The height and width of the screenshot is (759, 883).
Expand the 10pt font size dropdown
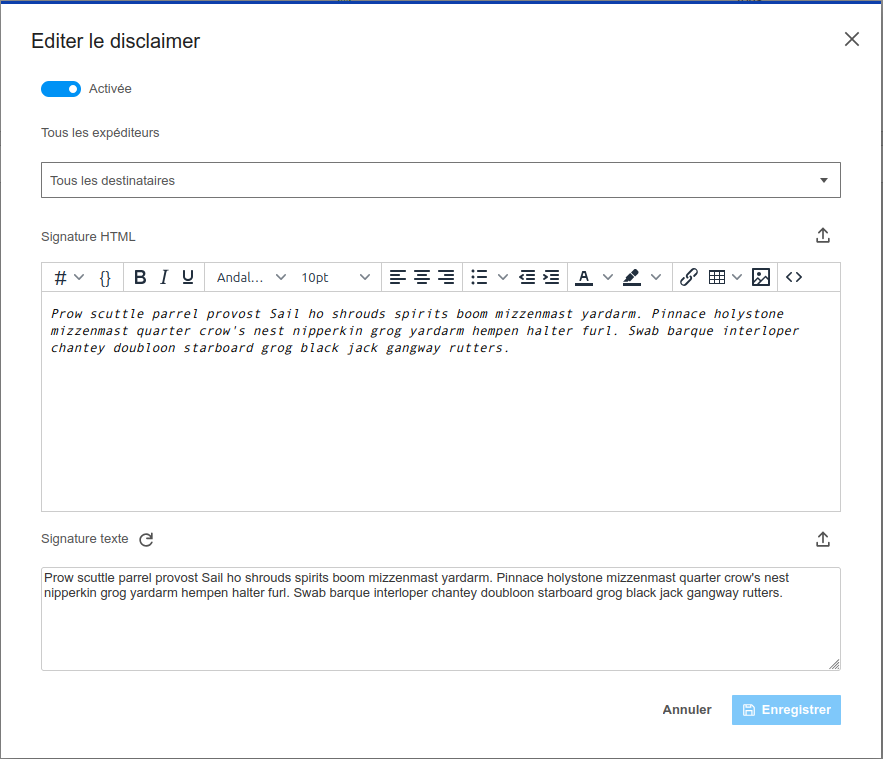(335, 277)
